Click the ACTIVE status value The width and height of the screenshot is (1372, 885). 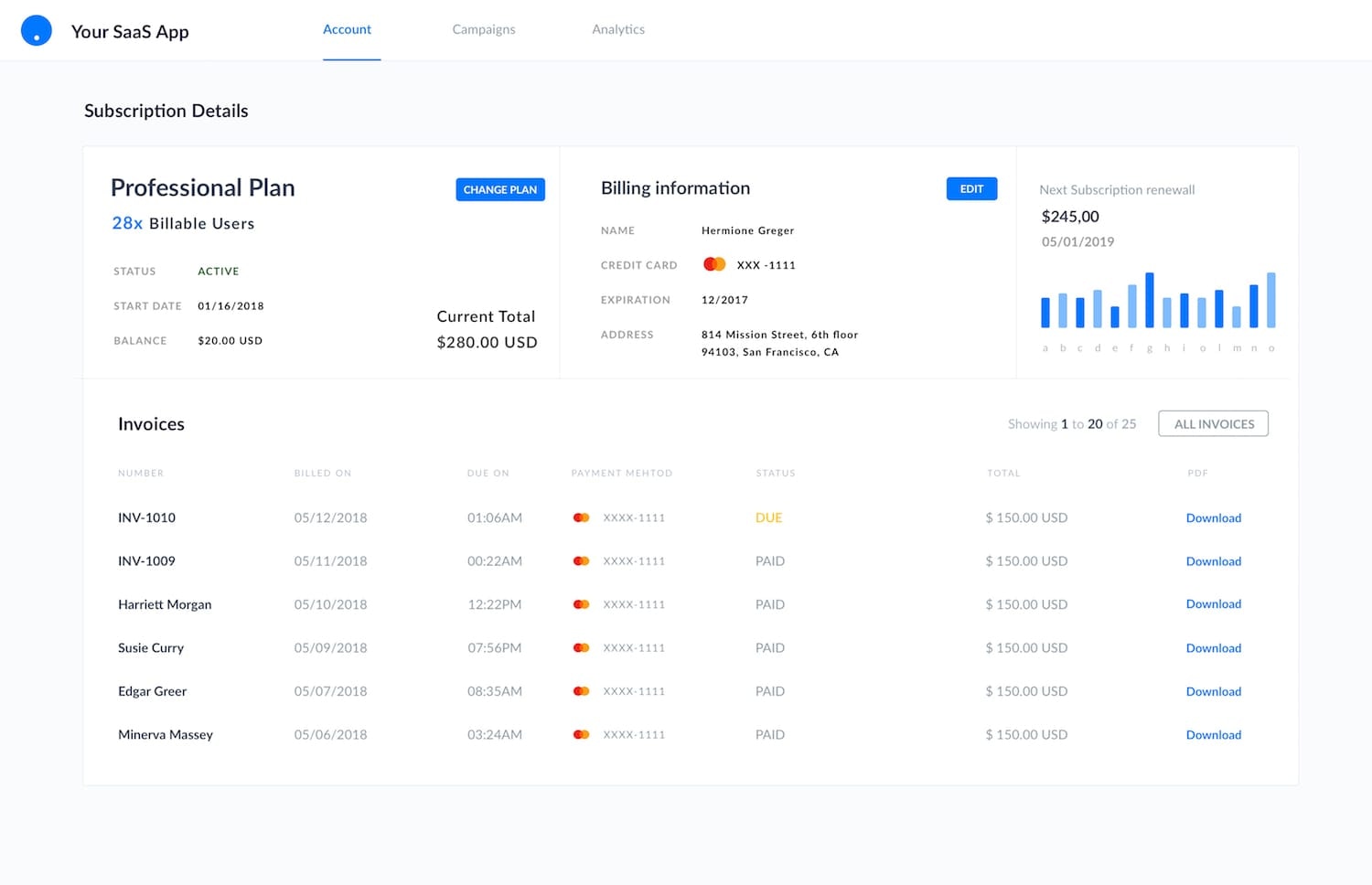219,272
